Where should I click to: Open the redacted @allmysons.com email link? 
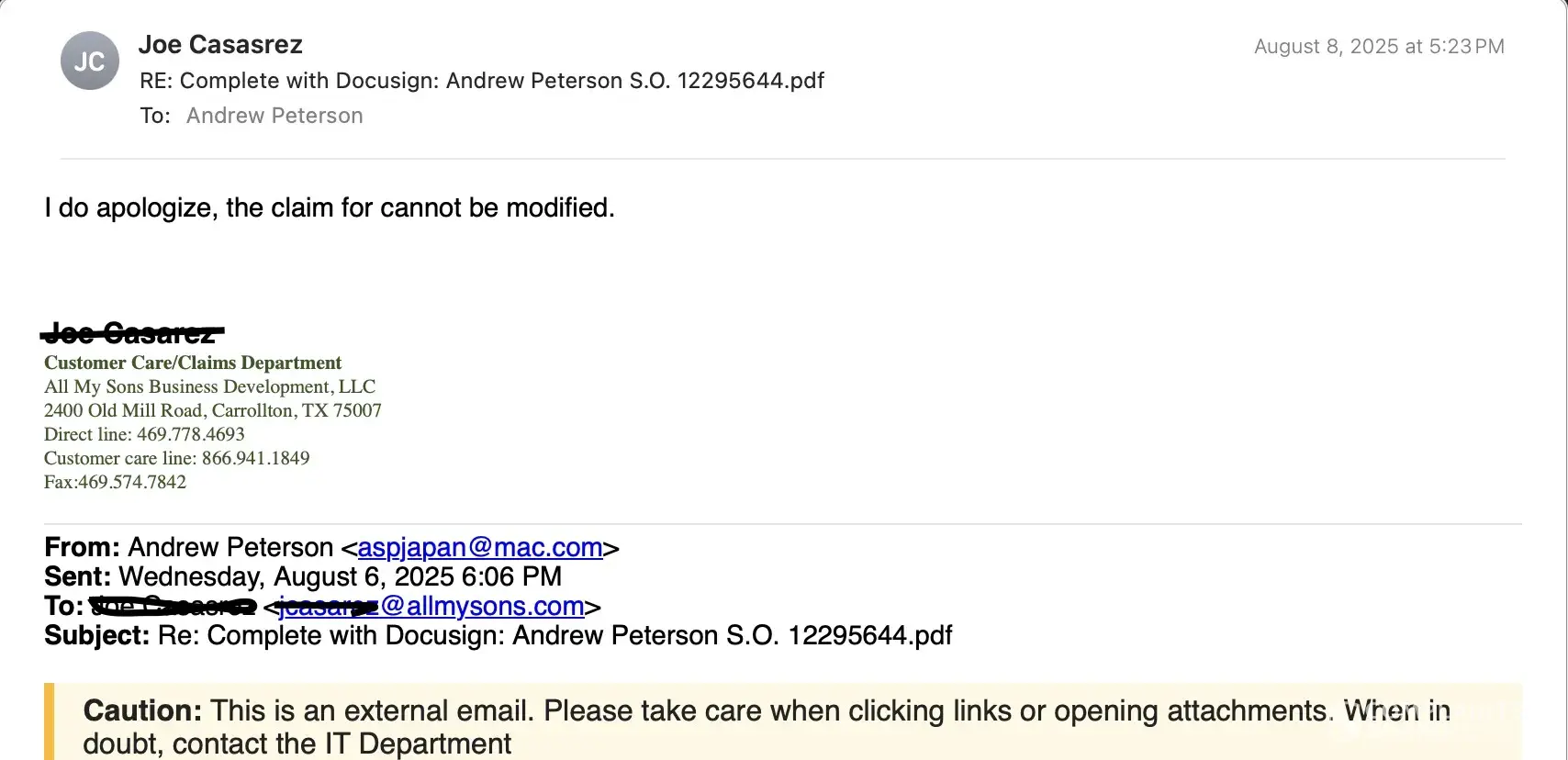[x=431, y=607]
